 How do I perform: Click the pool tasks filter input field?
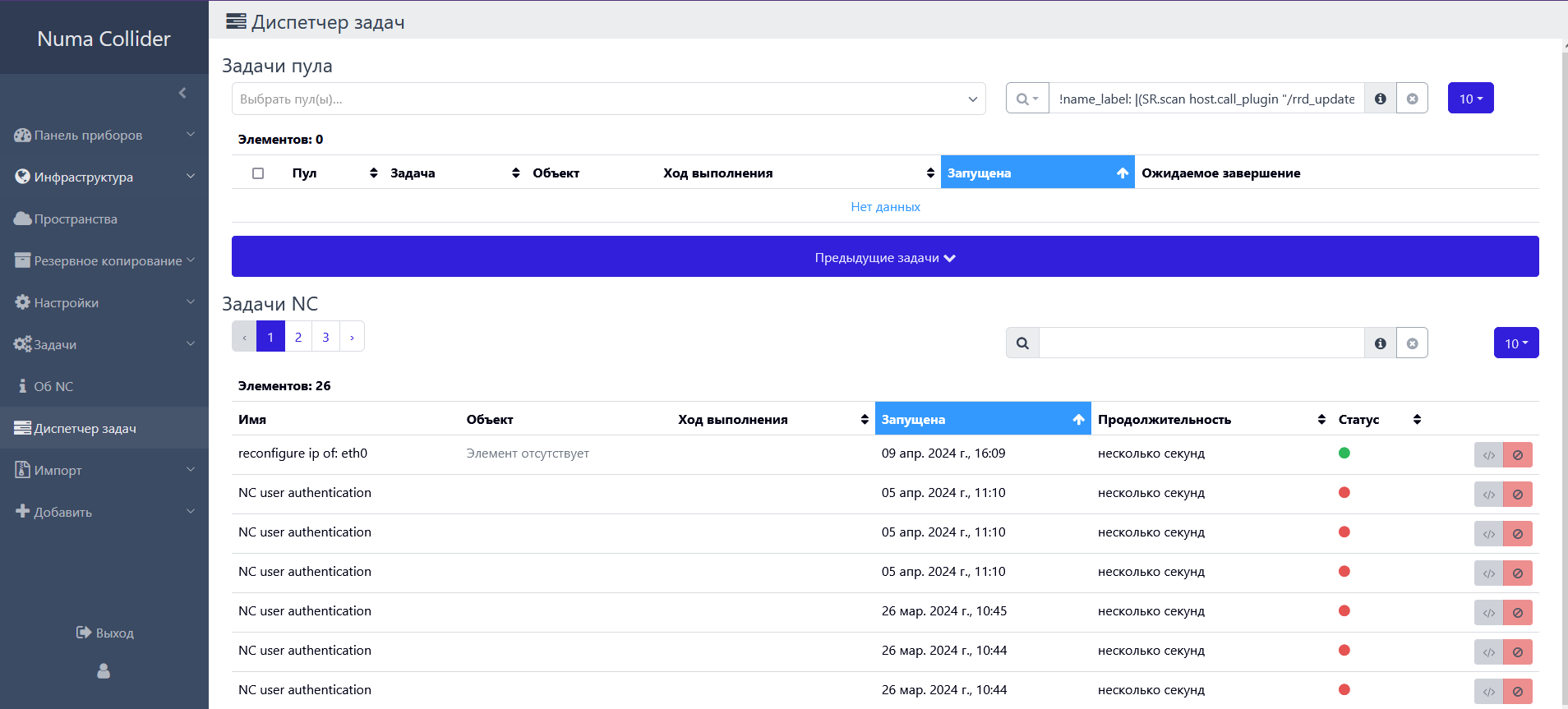1206,99
